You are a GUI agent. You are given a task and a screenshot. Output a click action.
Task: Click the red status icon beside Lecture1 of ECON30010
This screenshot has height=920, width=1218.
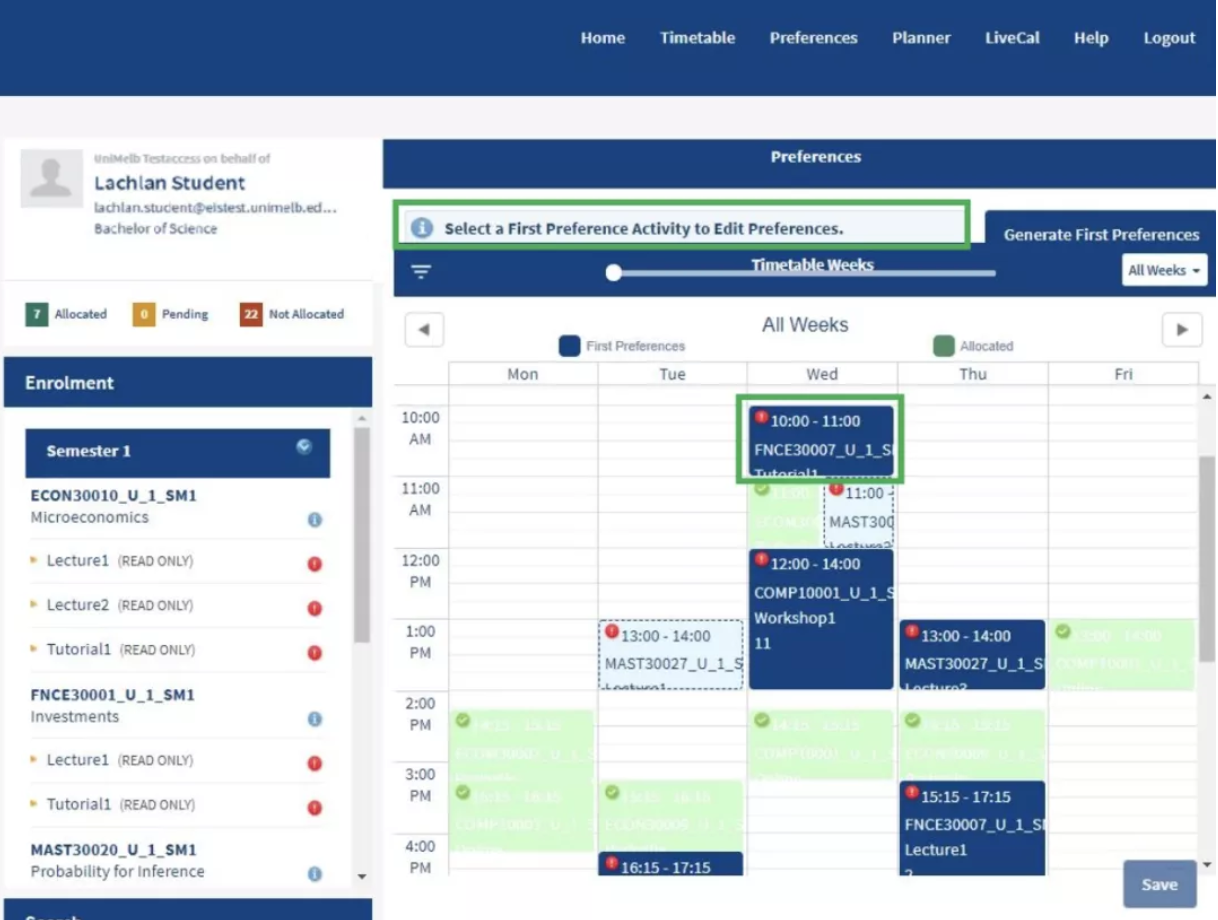click(x=314, y=563)
